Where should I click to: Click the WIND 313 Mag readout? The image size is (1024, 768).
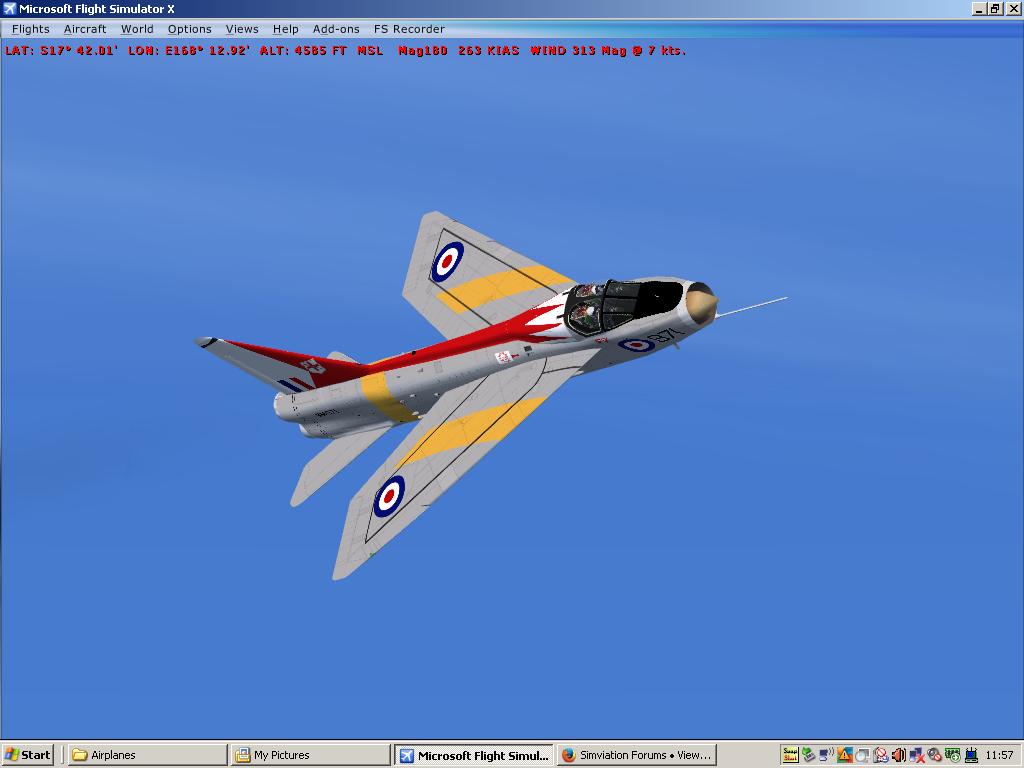[608, 50]
